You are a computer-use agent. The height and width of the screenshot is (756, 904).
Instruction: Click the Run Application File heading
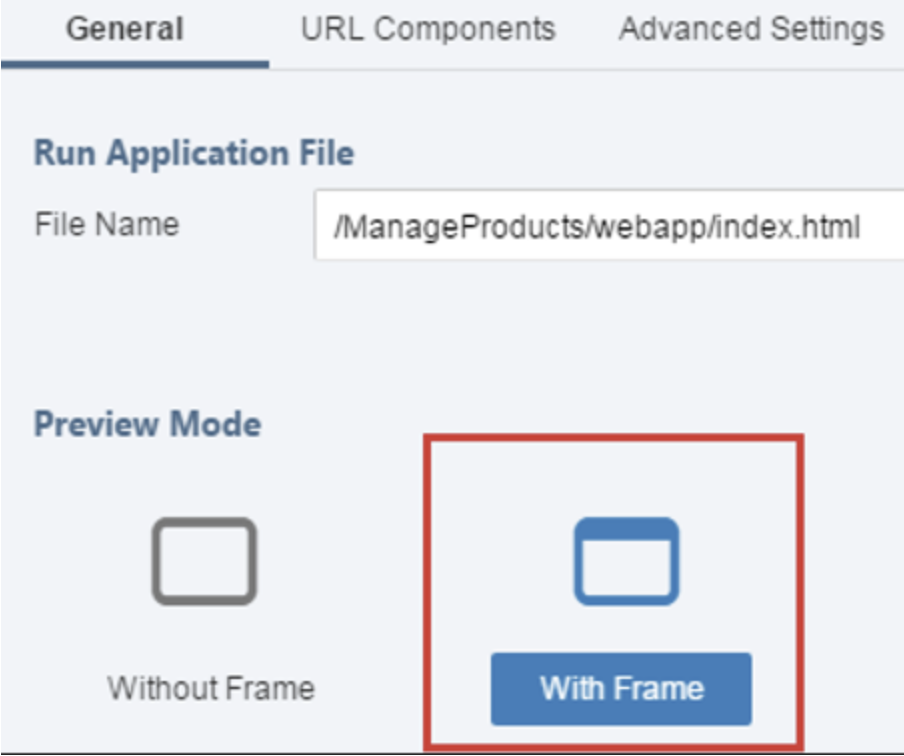click(x=194, y=153)
